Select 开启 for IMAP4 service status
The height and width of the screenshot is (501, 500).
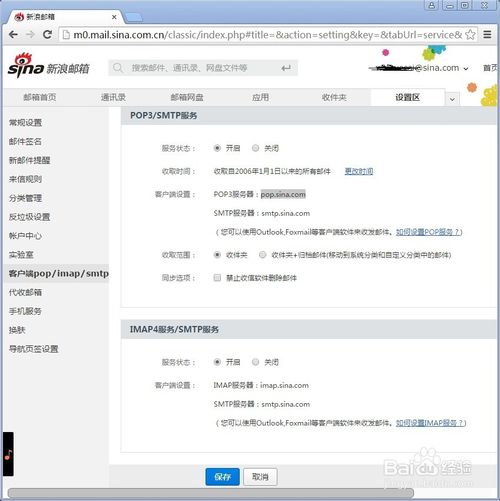click(x=217, y=362)
